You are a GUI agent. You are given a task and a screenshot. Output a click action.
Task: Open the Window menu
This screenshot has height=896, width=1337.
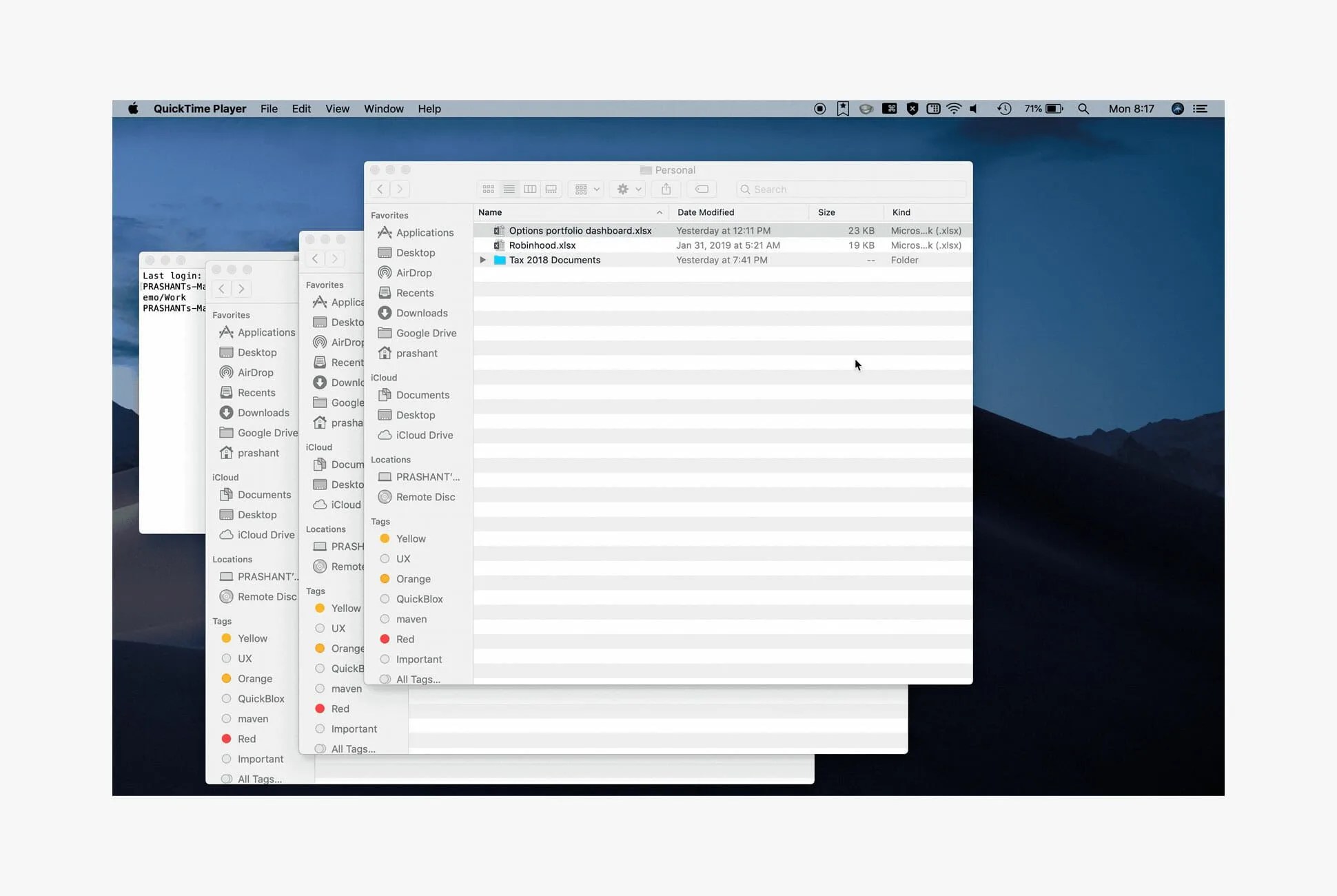tap(384, 108)
